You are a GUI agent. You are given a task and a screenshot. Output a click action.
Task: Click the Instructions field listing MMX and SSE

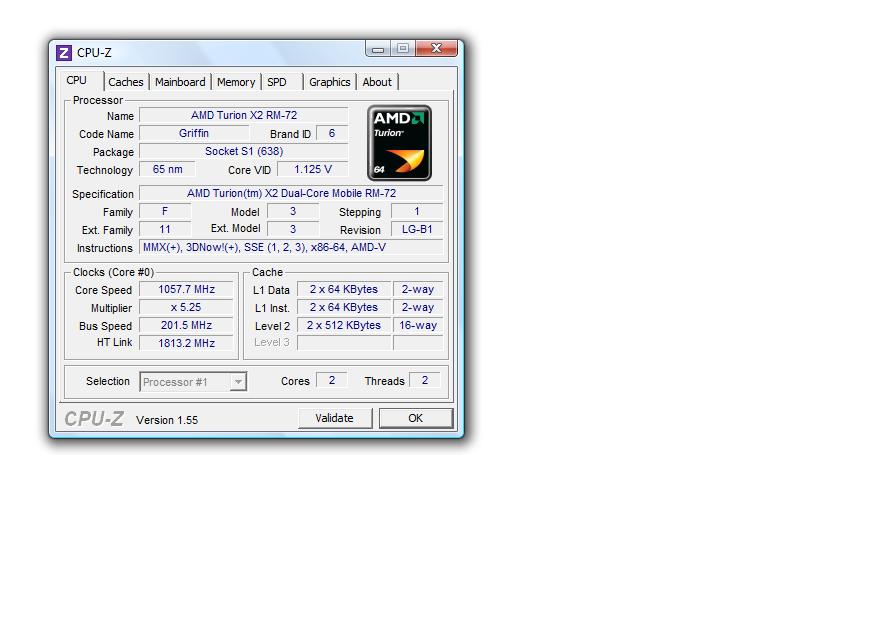tap(291, 248)
